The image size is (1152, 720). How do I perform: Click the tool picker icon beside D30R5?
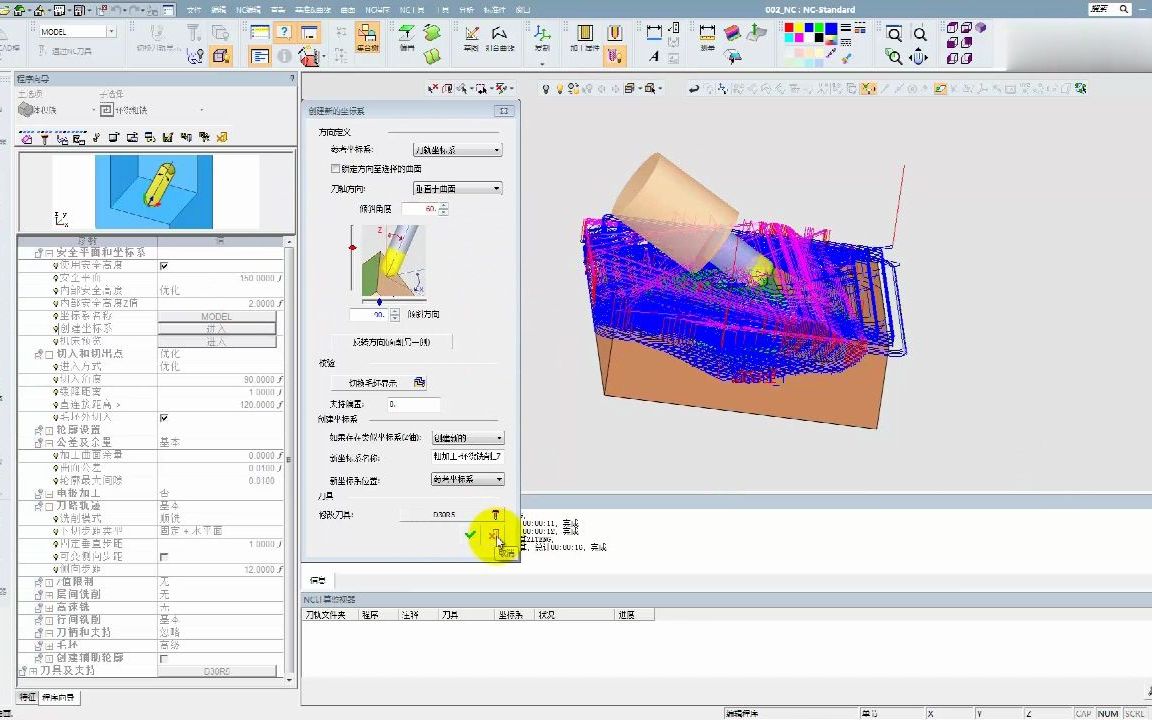click(494, 515)
